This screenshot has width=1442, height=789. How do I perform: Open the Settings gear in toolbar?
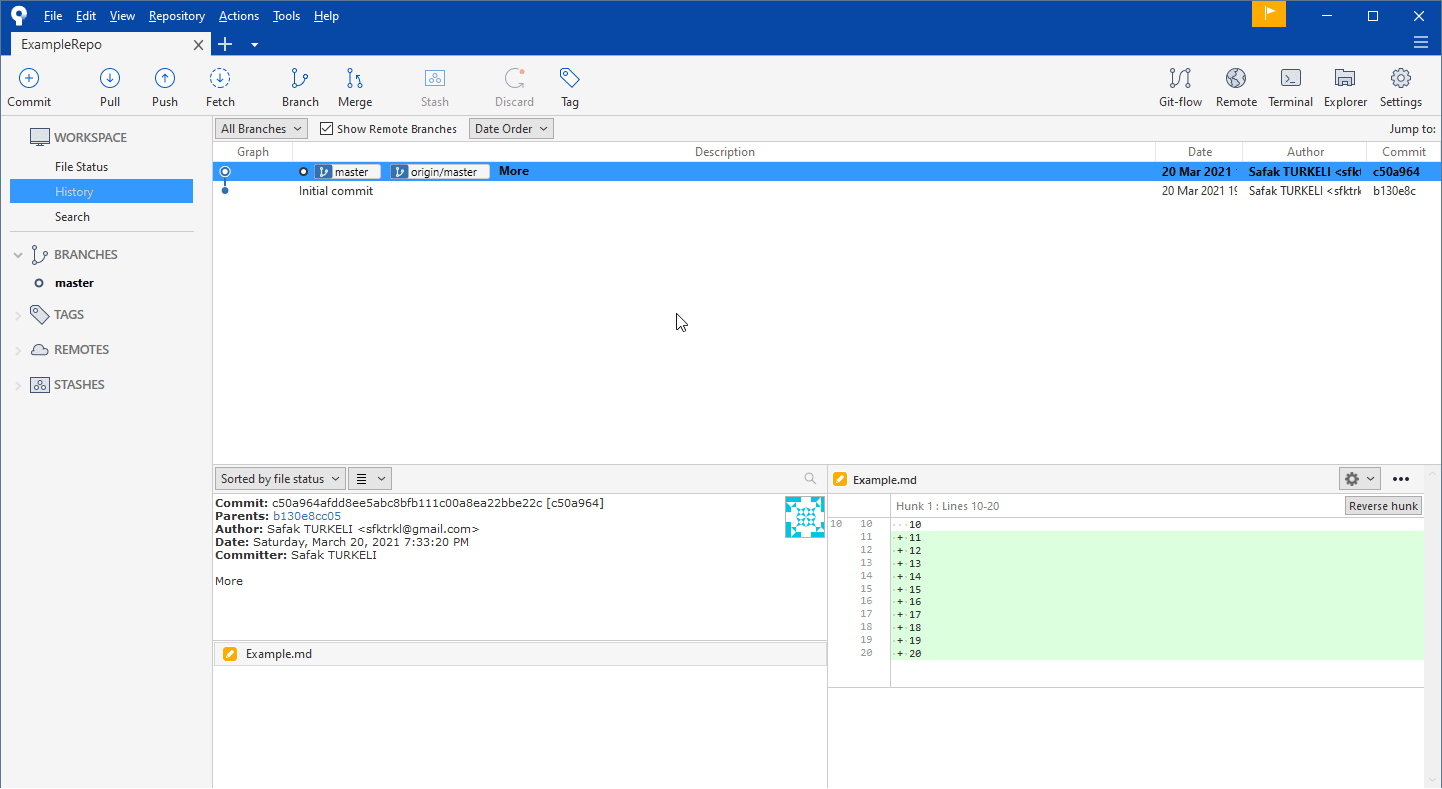(1401, 78)
